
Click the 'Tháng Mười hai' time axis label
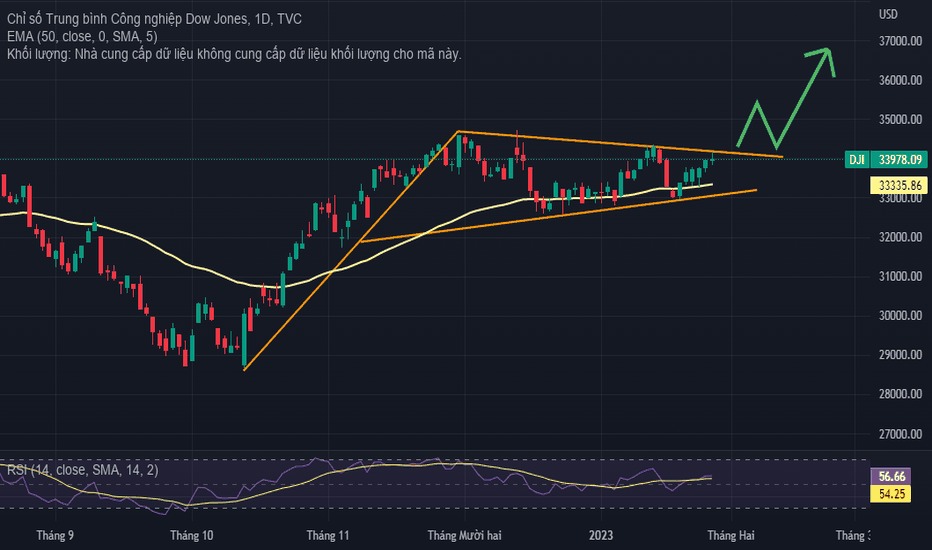[464, 536]
